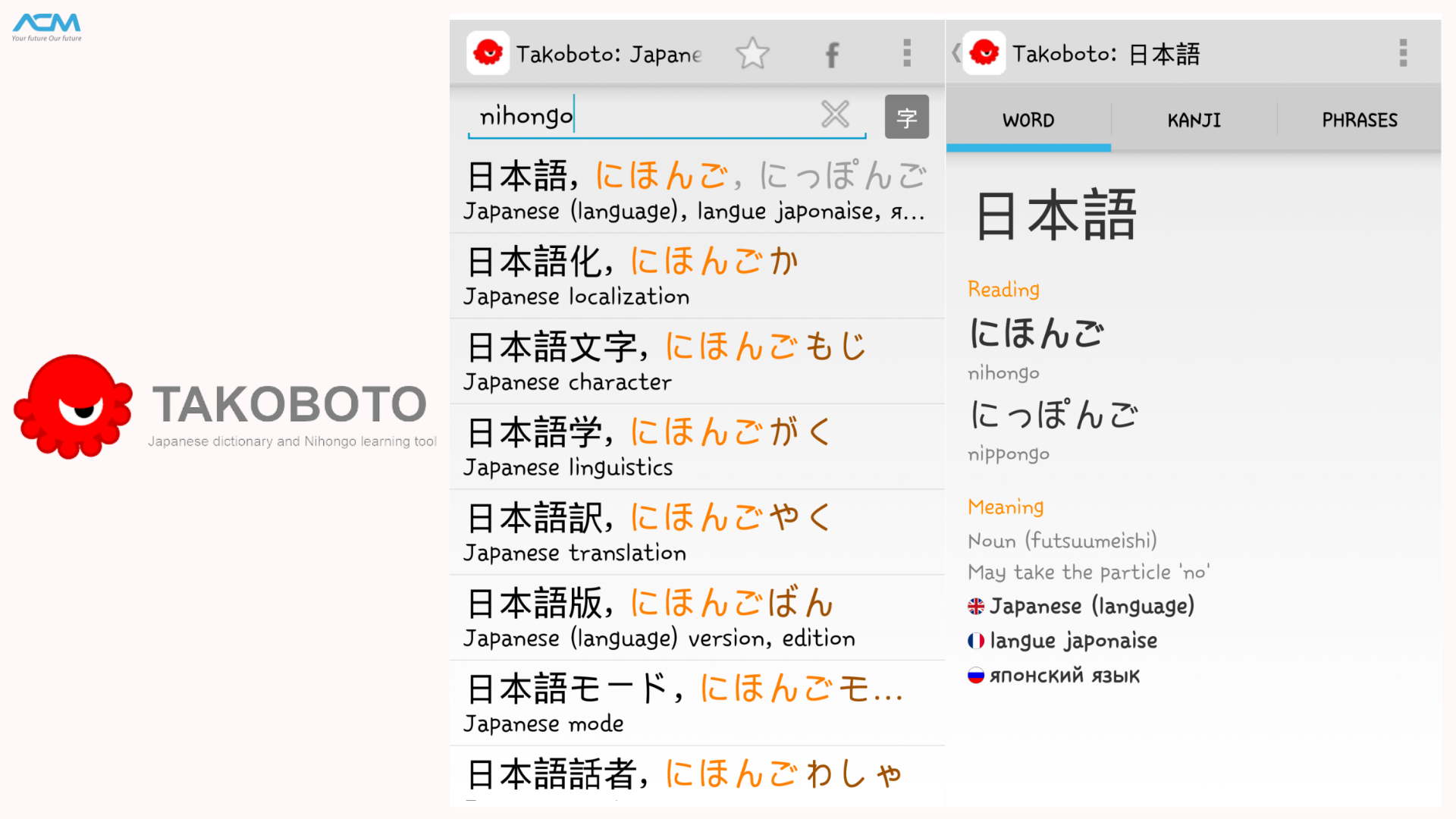1456x819 pixels.
Task: Tap May take the particle 'no' note
Action: point(1089,573)
